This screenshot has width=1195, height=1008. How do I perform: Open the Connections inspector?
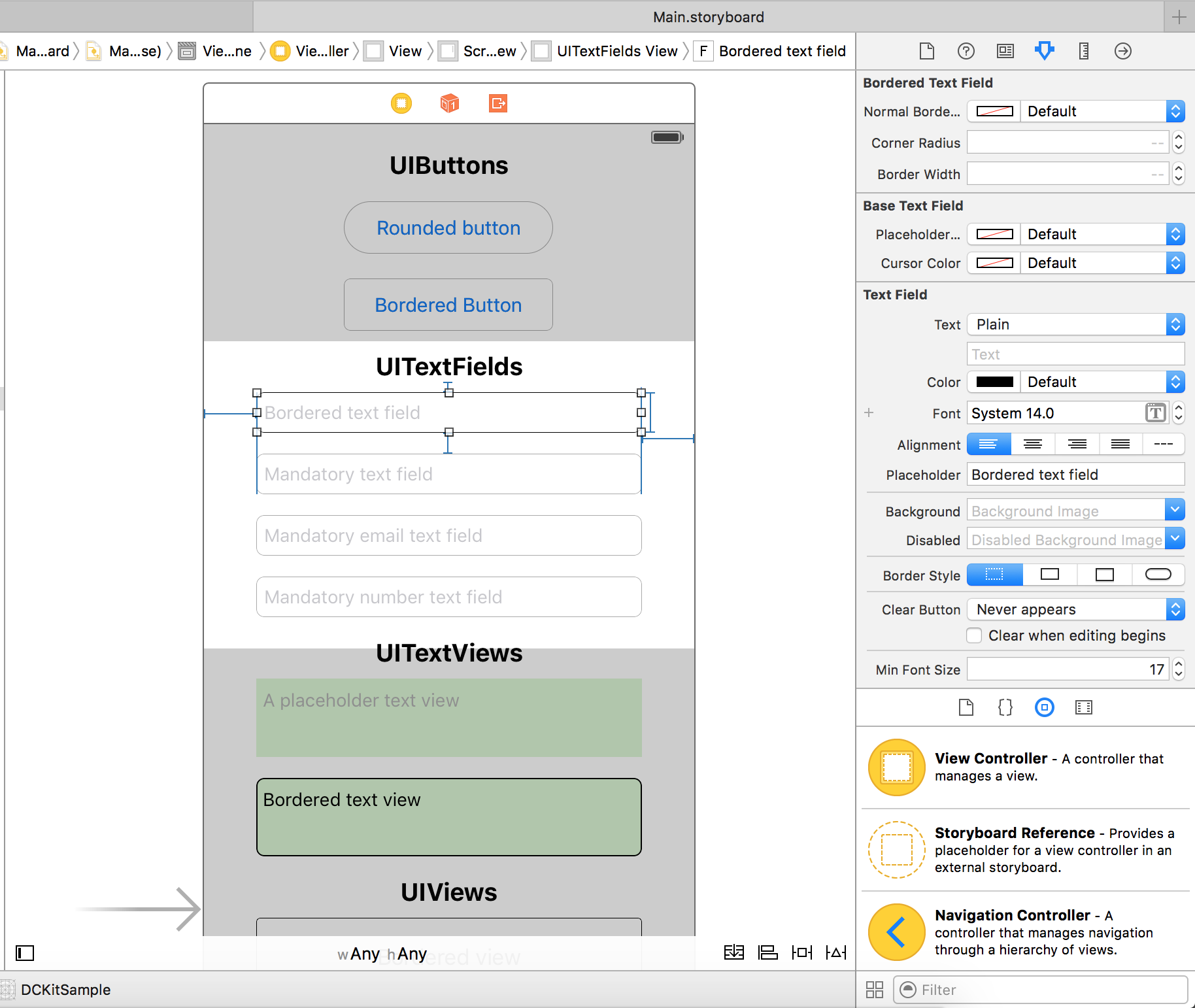coord(1123,51)
